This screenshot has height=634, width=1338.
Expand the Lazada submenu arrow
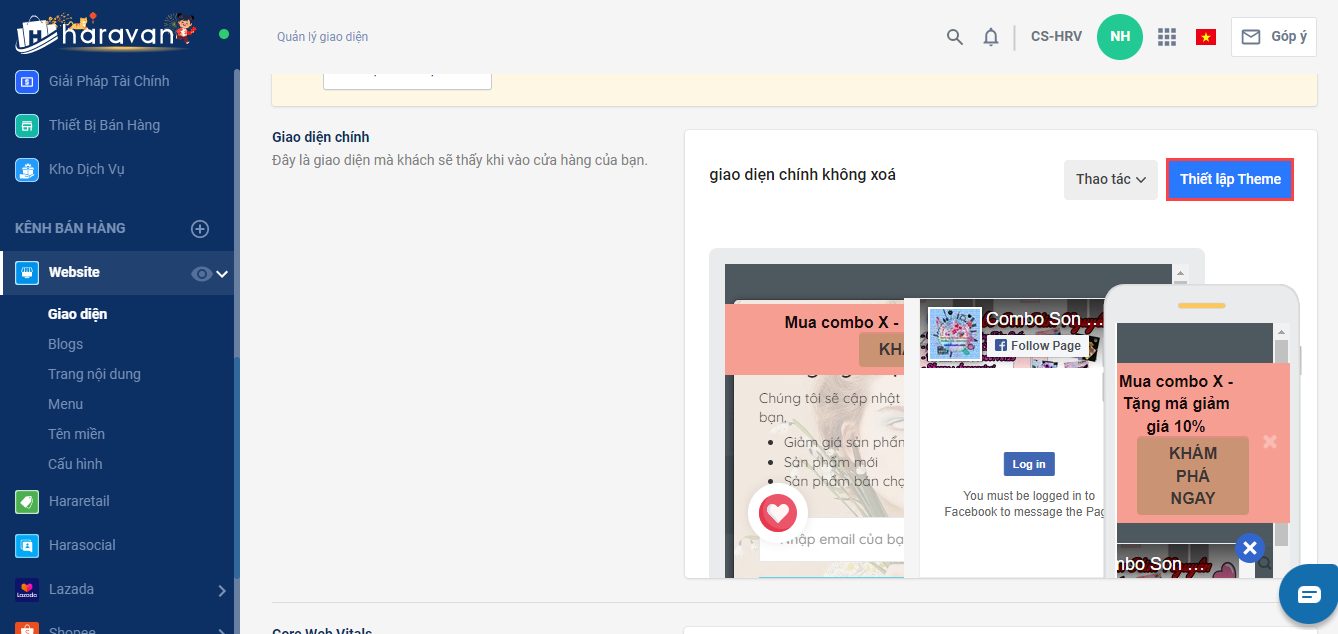(x=222, y=591)
